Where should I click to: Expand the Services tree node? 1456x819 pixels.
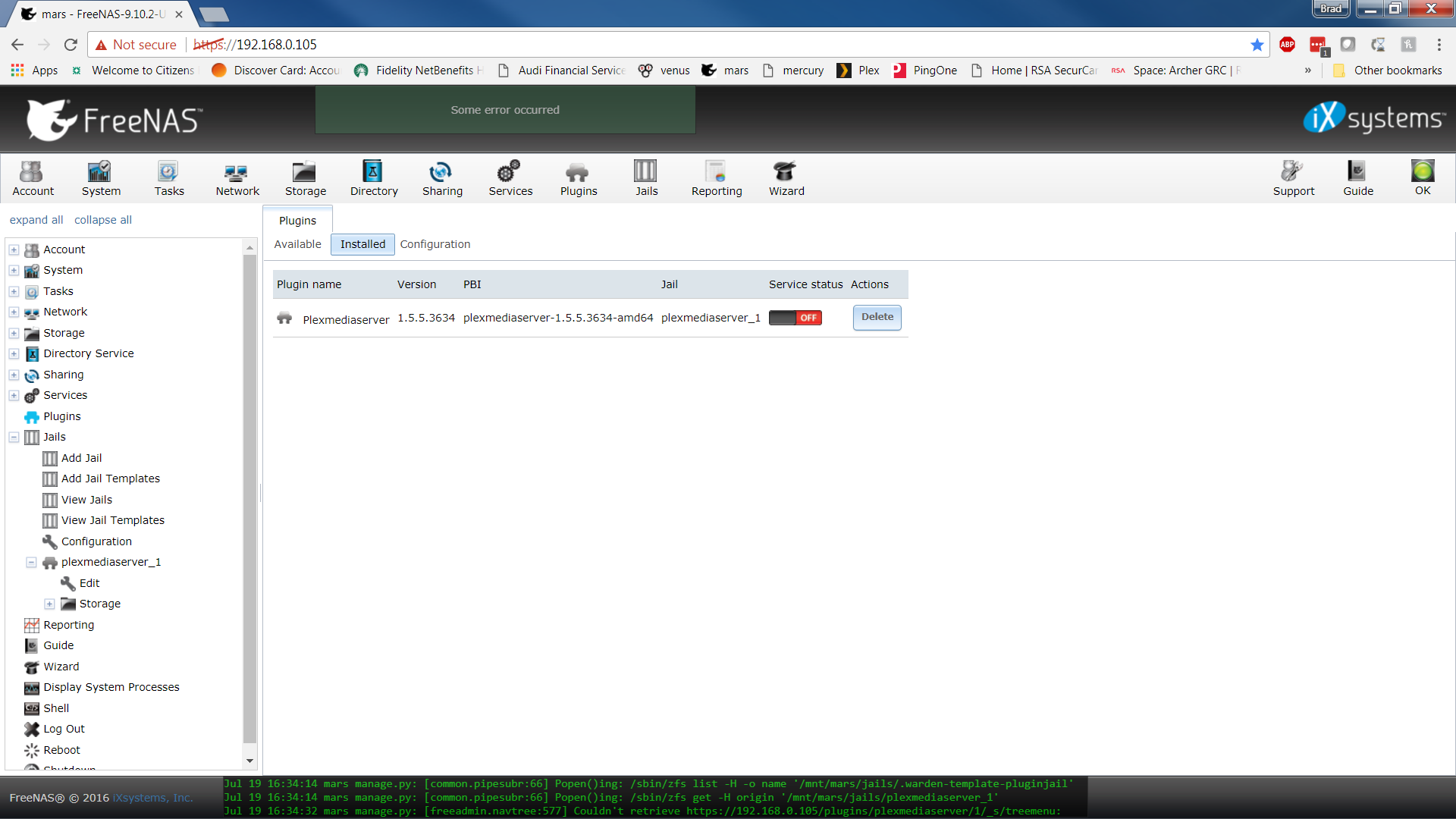pyautogui.click(x=14, y=395)
